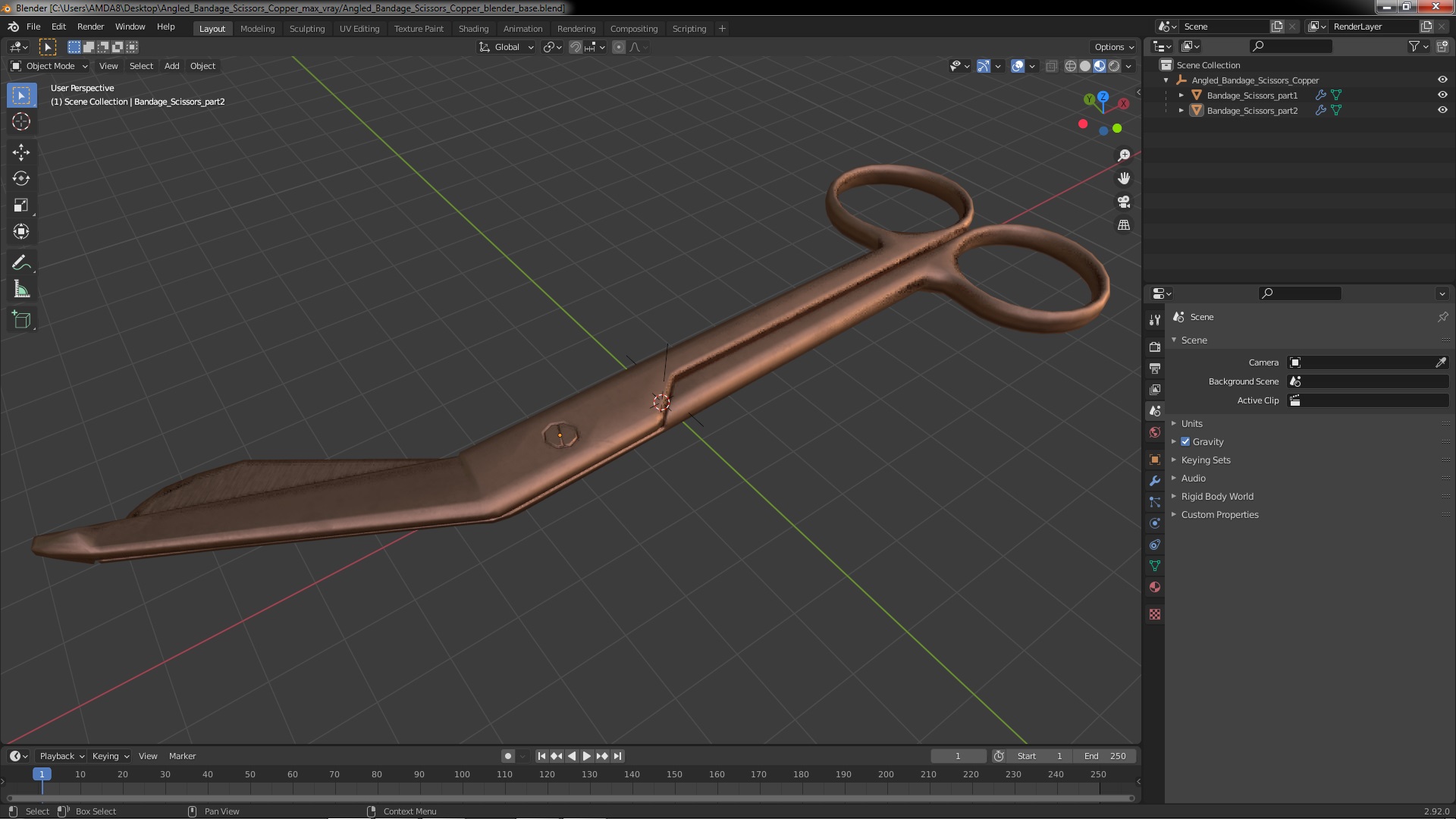Open World properties tab
Image resolution: width=1456 pixels, height=819 pixels.
pos(1155,432)
